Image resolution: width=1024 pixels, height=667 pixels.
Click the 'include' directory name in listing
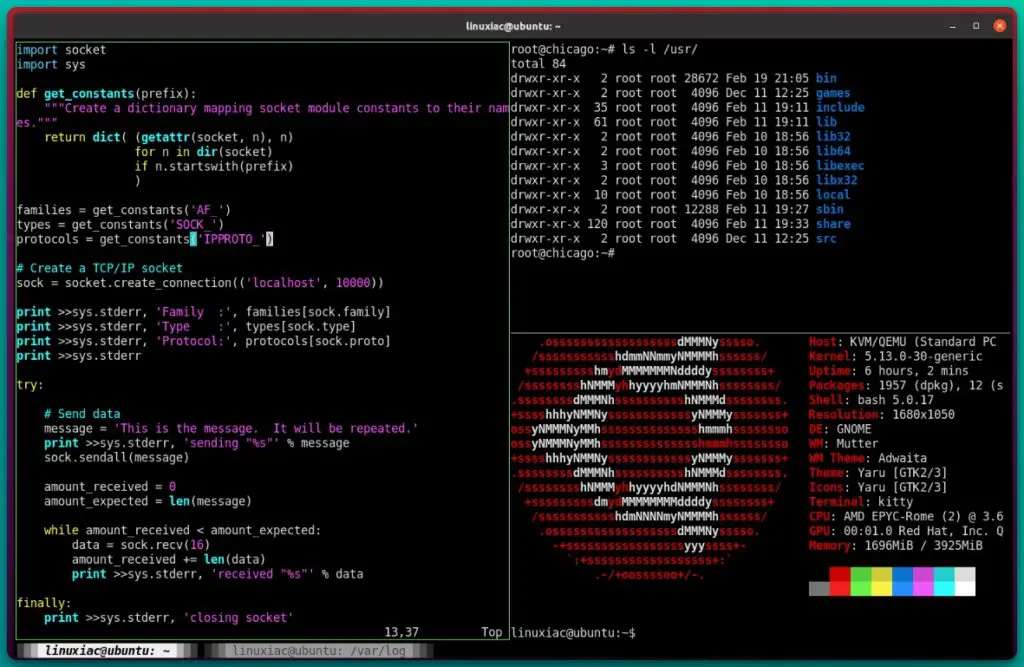pos(840,107)
